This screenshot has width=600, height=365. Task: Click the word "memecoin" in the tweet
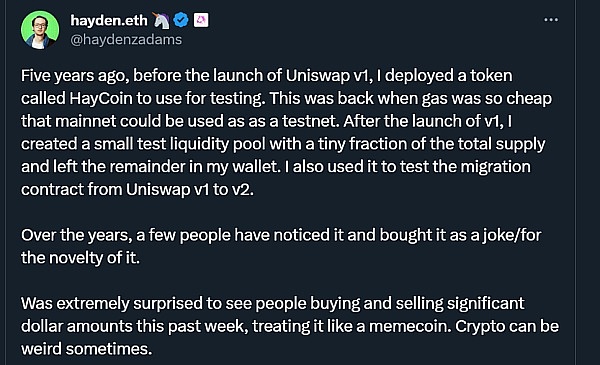[x=409, y=326]
